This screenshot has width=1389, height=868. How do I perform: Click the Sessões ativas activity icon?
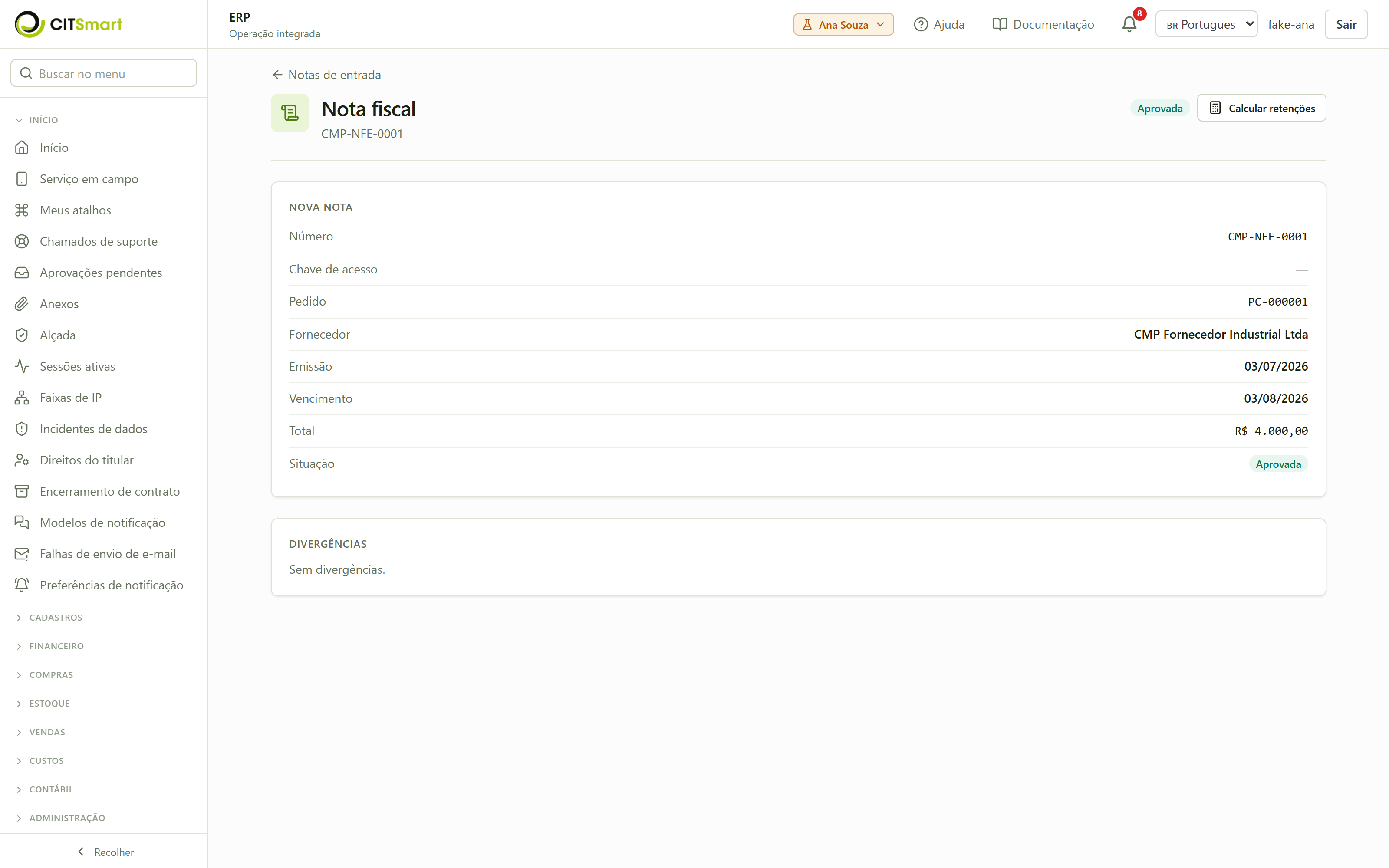pos(22,366)
